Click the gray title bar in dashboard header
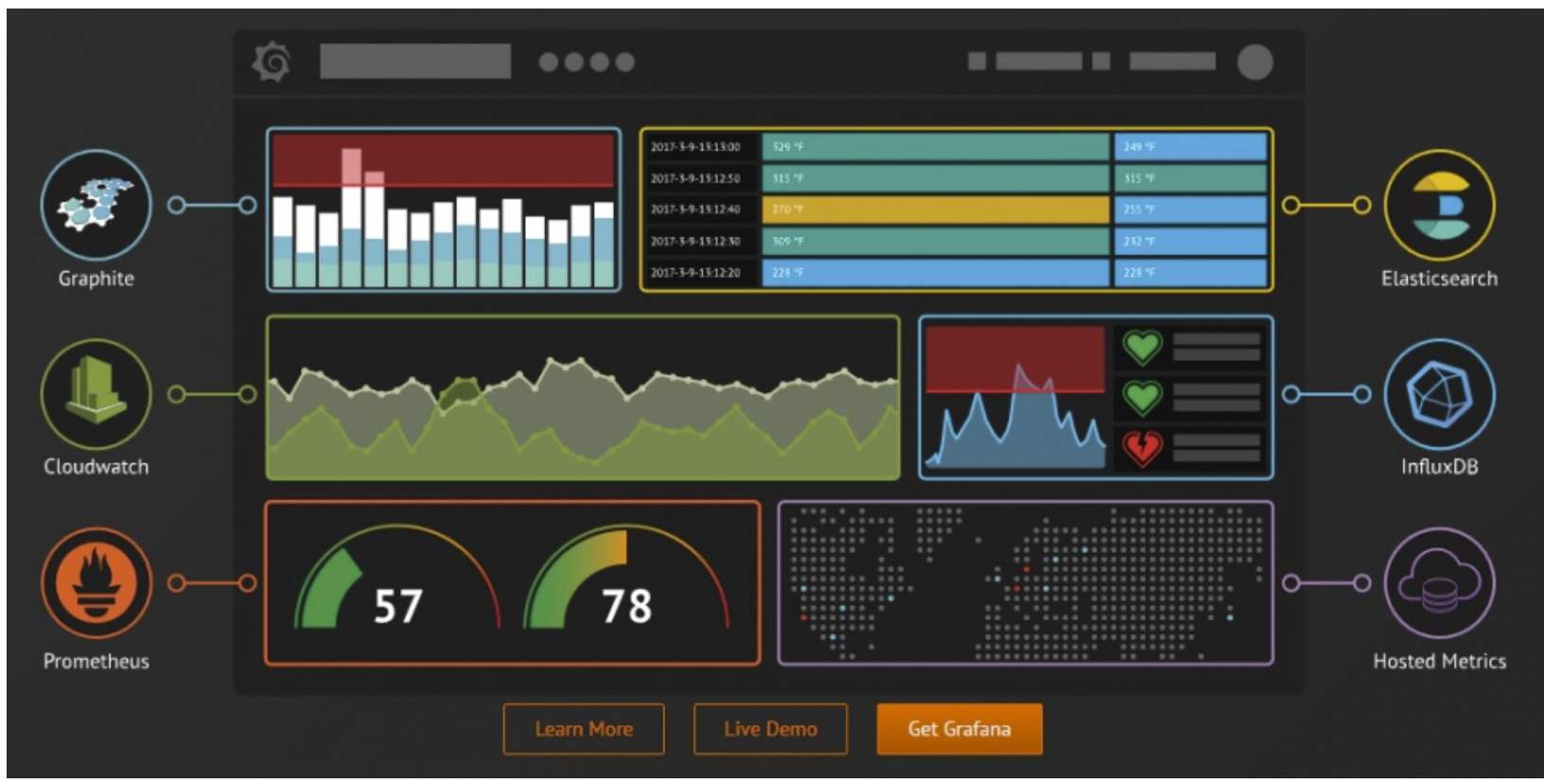 (x=415, y=61)
